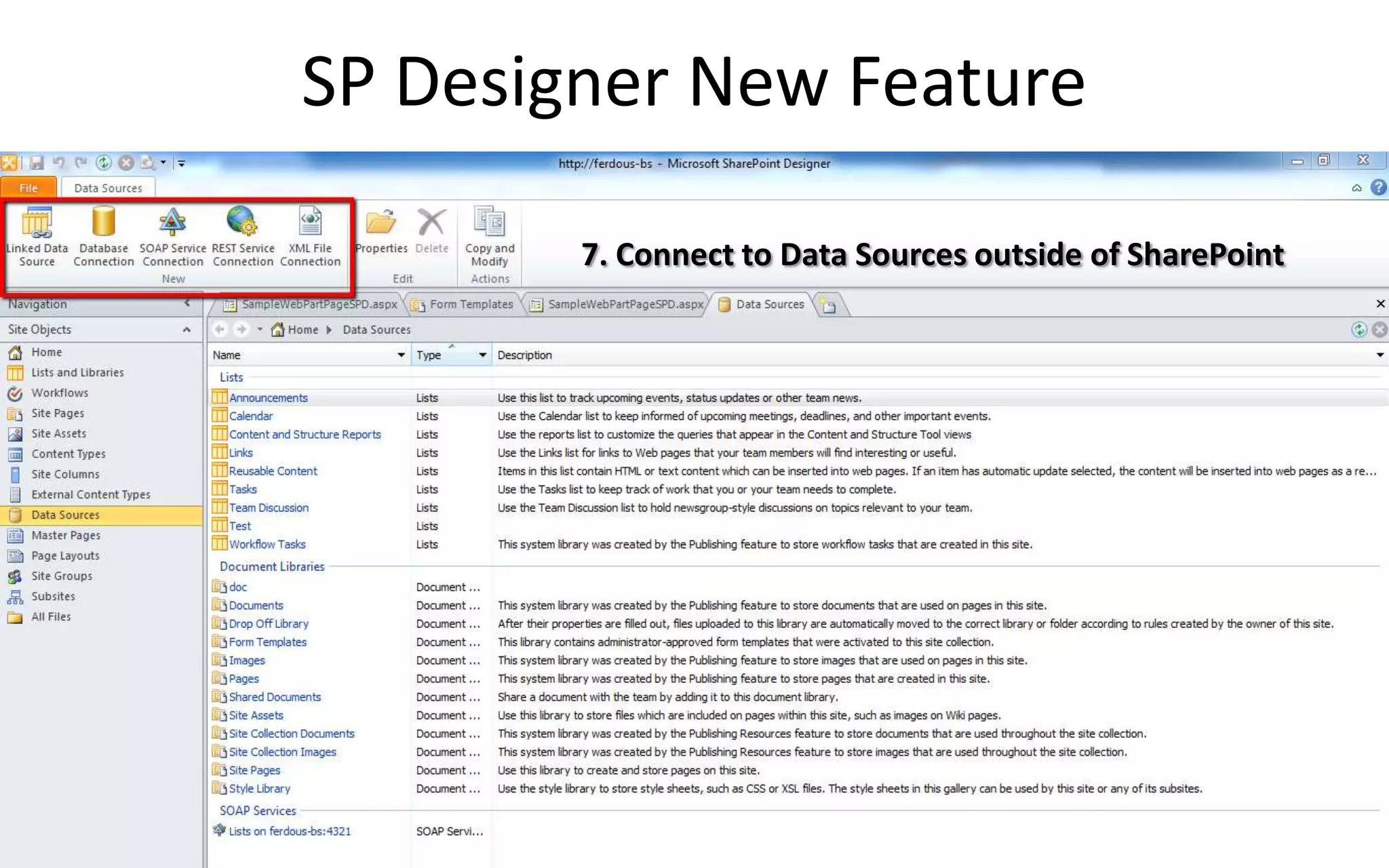
Task: Select the Data Sources document tab
Action: click(762, 304)
